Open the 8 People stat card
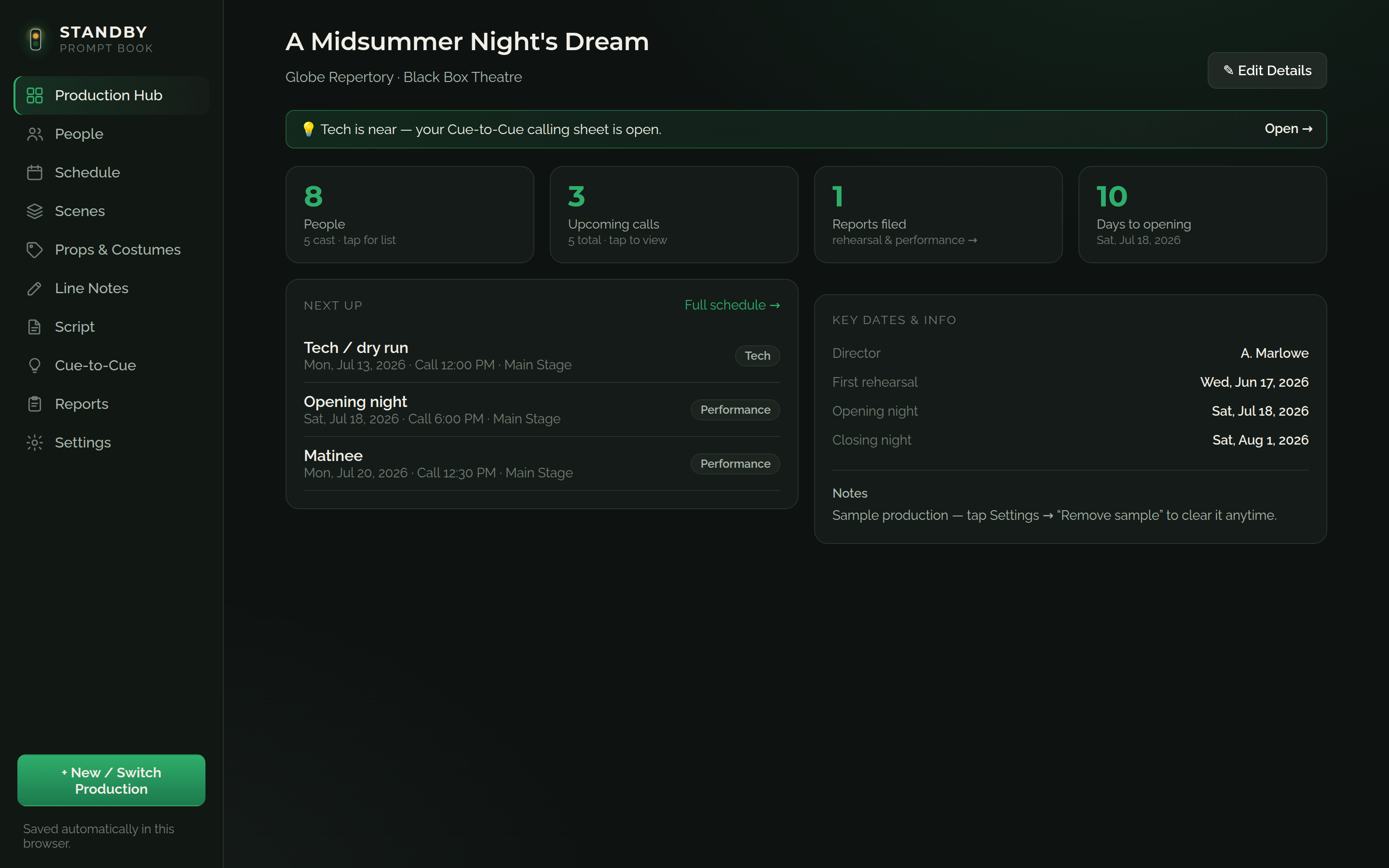Viewport: 1389px width, 868px height. [410, 215]
